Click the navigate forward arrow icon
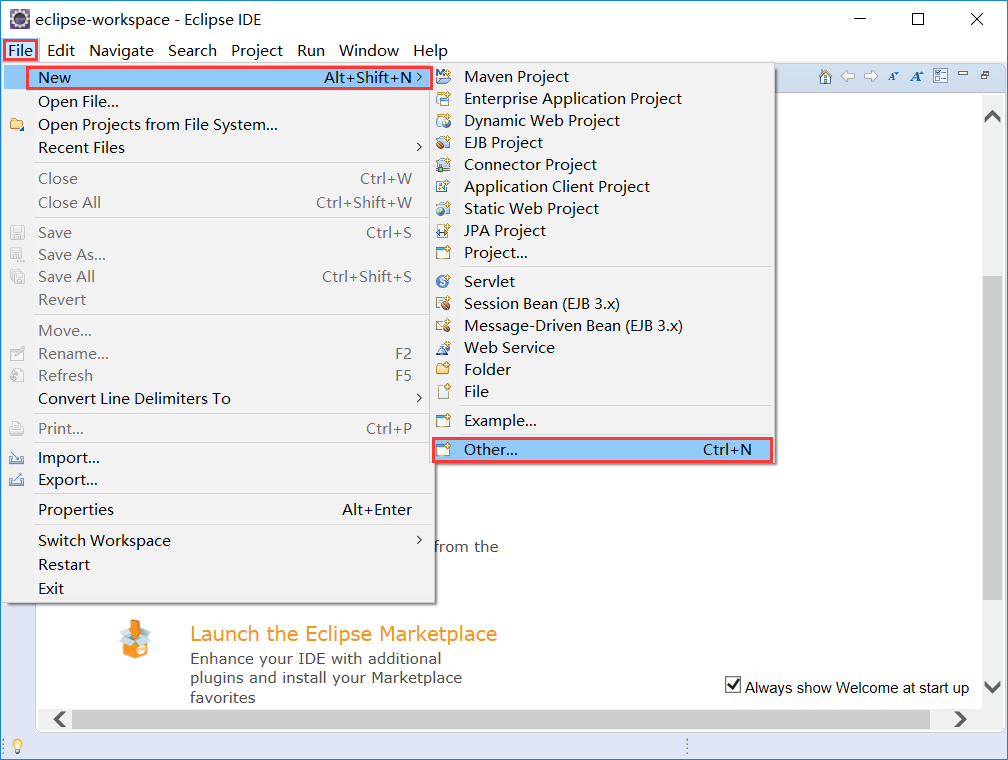Image resolution: width=1008 pixels, height=760 pixels. tap(871, 77)
